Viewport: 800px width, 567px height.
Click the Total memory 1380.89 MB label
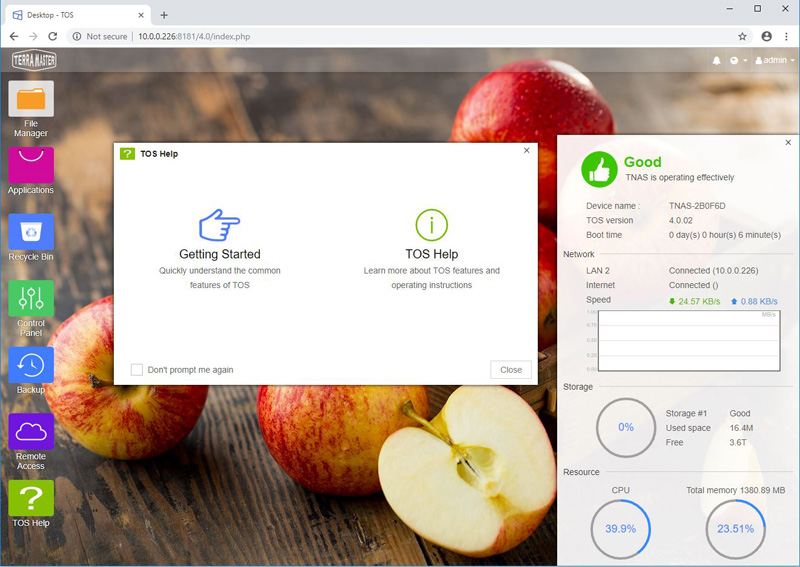click(x=735, y=490)
